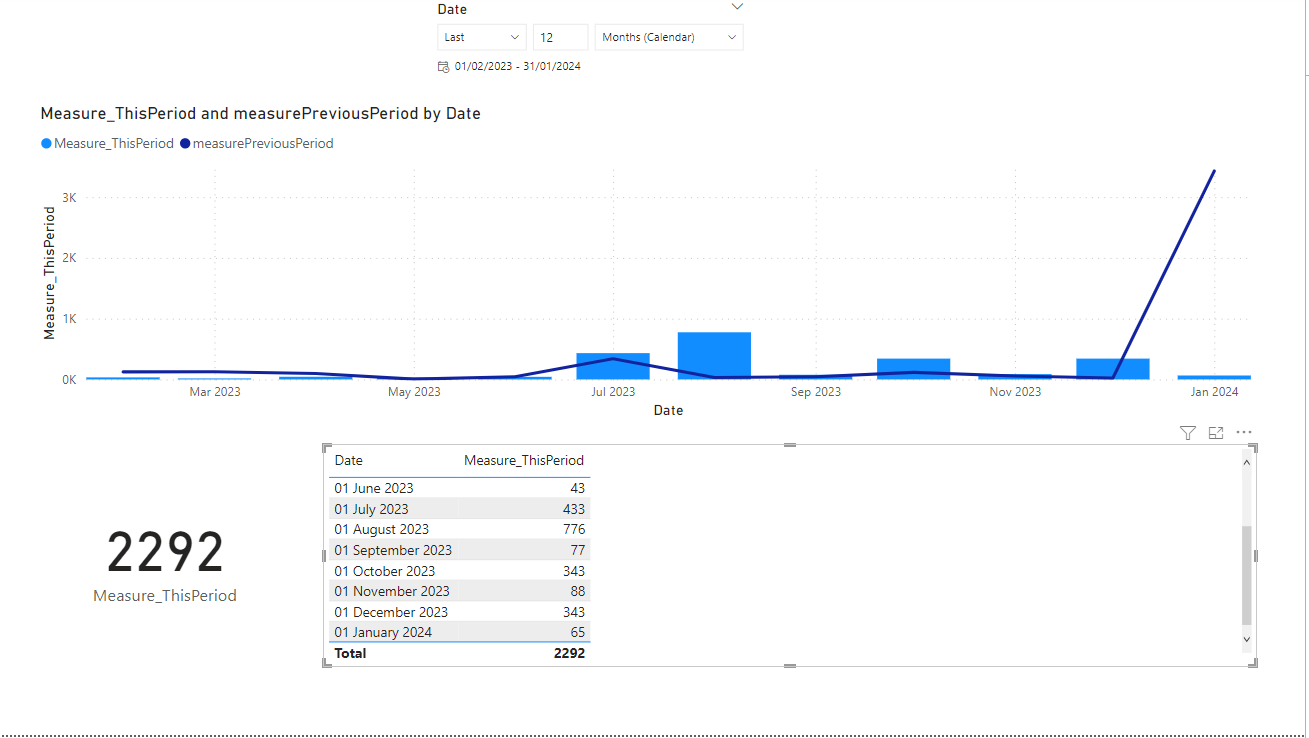
Task: Click the '3K' y-axis label
Action: pos(69,198)
